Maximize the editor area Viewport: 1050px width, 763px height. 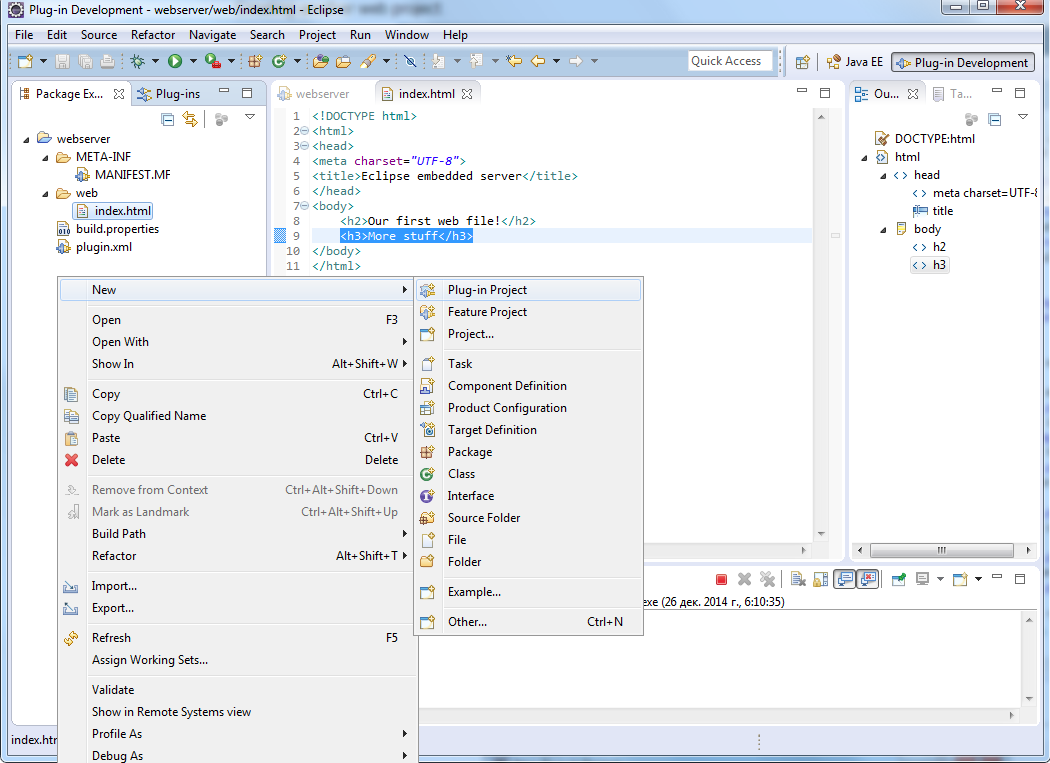pyautogui.click(x=825, y=93)
